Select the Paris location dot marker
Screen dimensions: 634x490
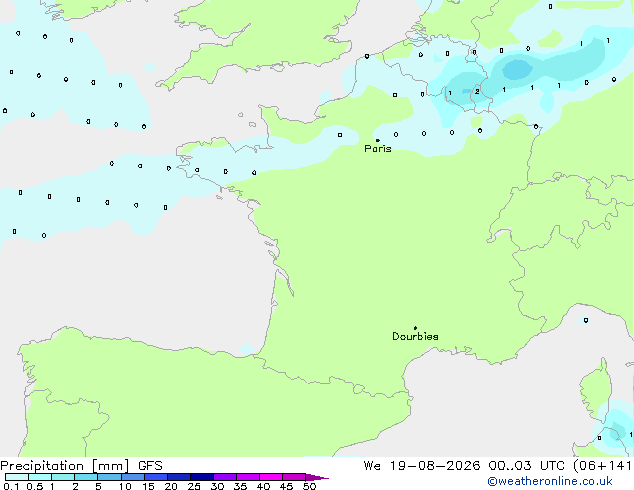[378, 140]
